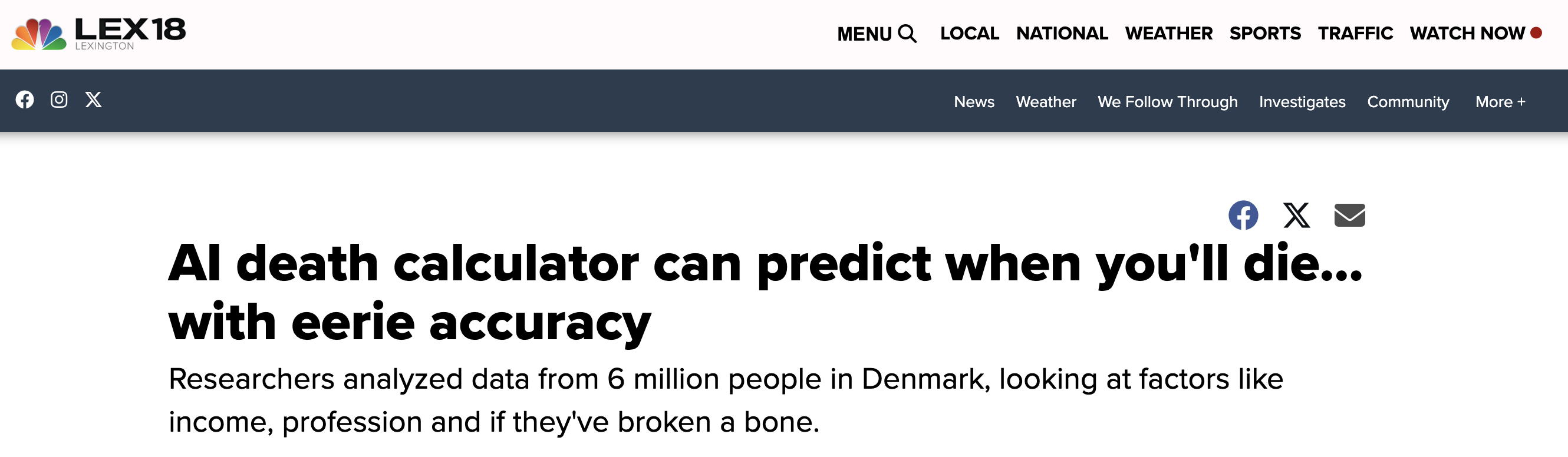Open LEX18 Instagram profile icon
The image size is (1568, 457).
click(59, 100)
